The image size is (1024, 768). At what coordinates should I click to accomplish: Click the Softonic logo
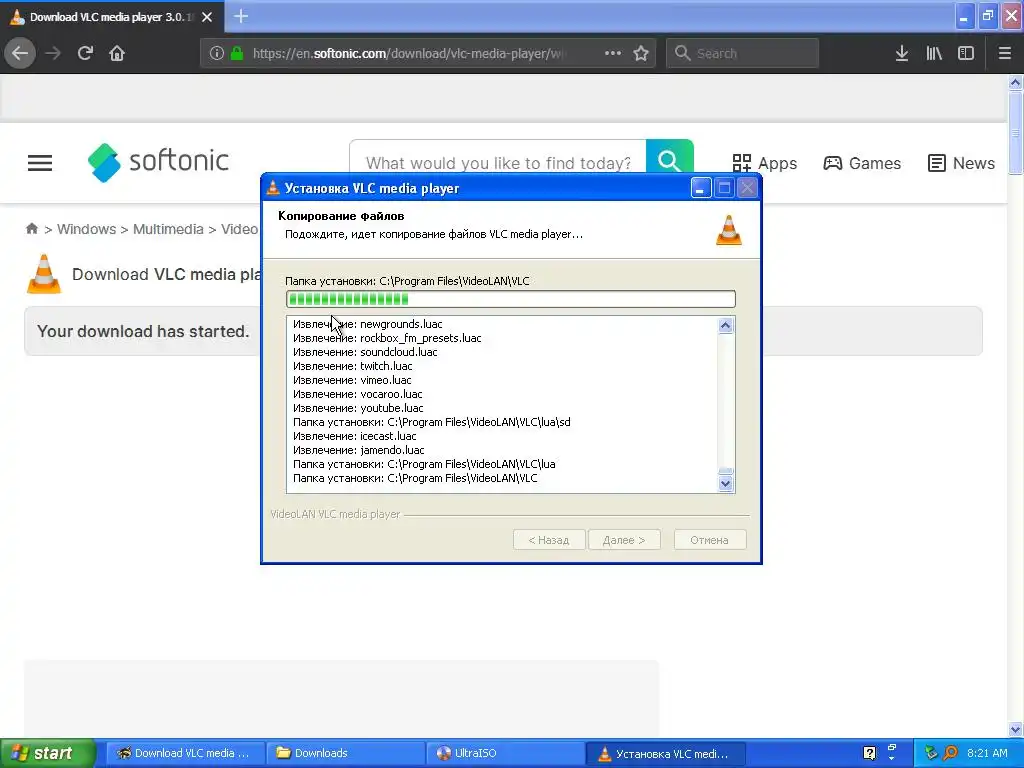point(158,162)
